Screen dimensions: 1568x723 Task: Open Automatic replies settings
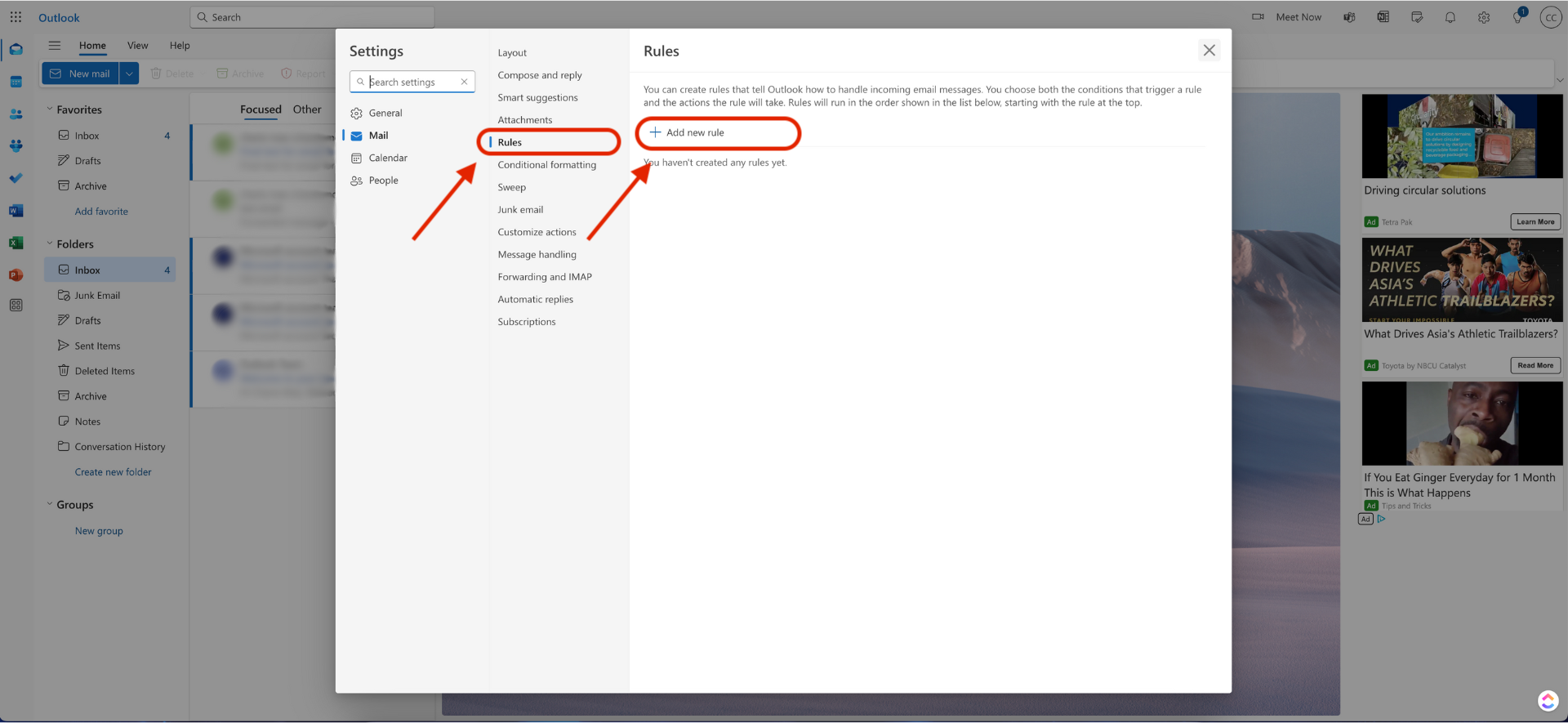[x=536, y=300]
